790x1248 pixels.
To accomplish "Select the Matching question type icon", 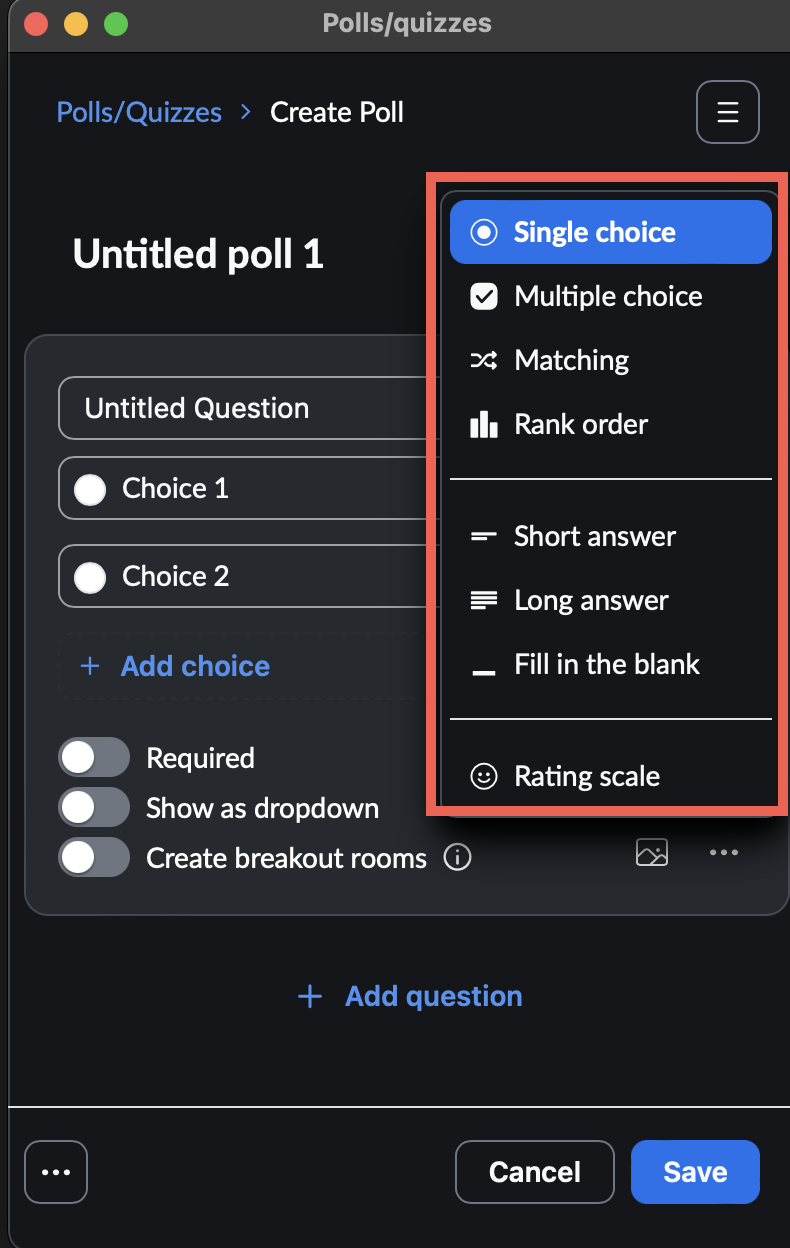I will (x=484, y=360).
